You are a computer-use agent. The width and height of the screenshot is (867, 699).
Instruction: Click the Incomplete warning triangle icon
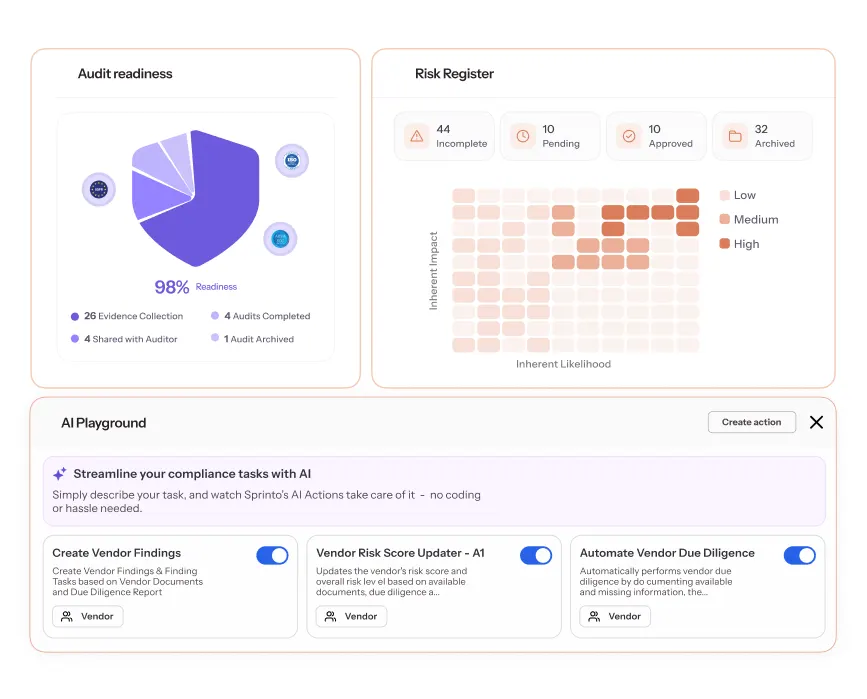pyautogui.click(x=417, y=136)
